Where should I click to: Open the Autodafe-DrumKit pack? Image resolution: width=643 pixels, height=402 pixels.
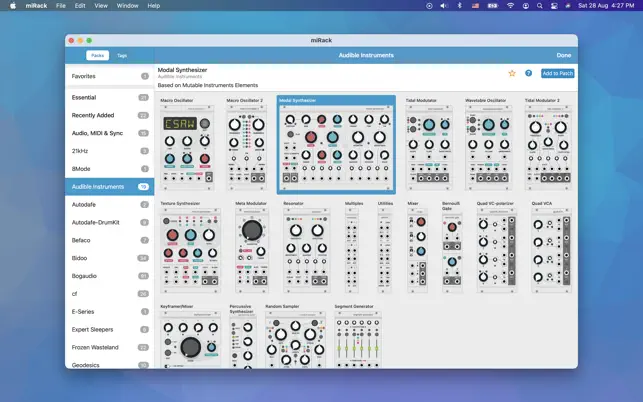(x=109, y=222)
